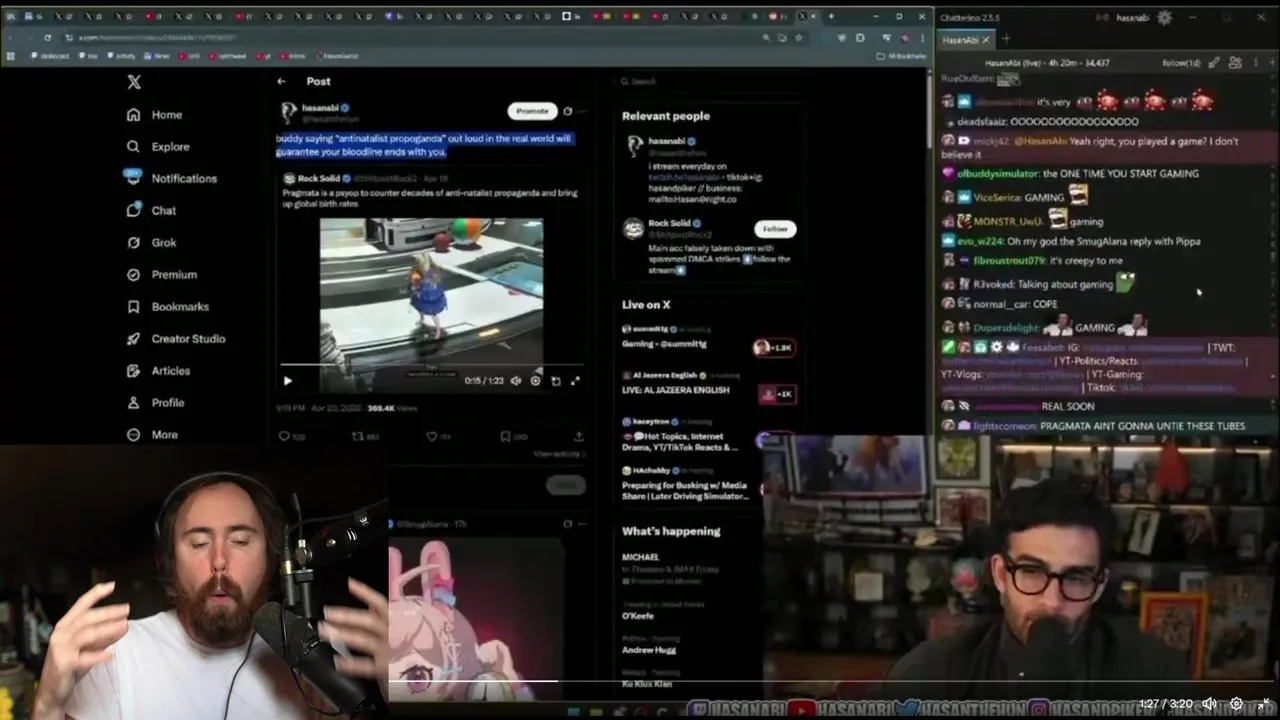Mute the outer video player

(x=1209, y=704)
